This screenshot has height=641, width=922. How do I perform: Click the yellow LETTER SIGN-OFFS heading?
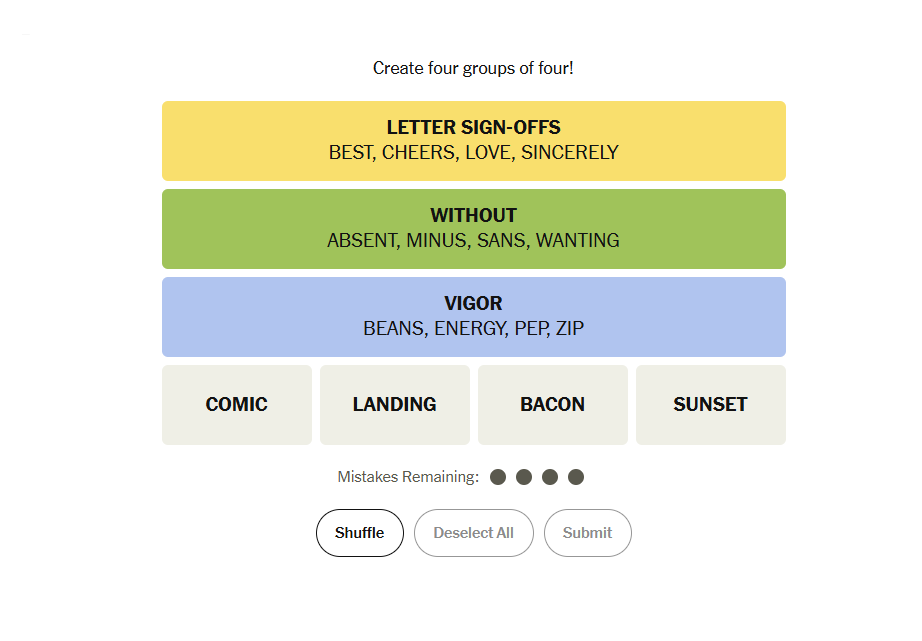(x=474, y=127)
